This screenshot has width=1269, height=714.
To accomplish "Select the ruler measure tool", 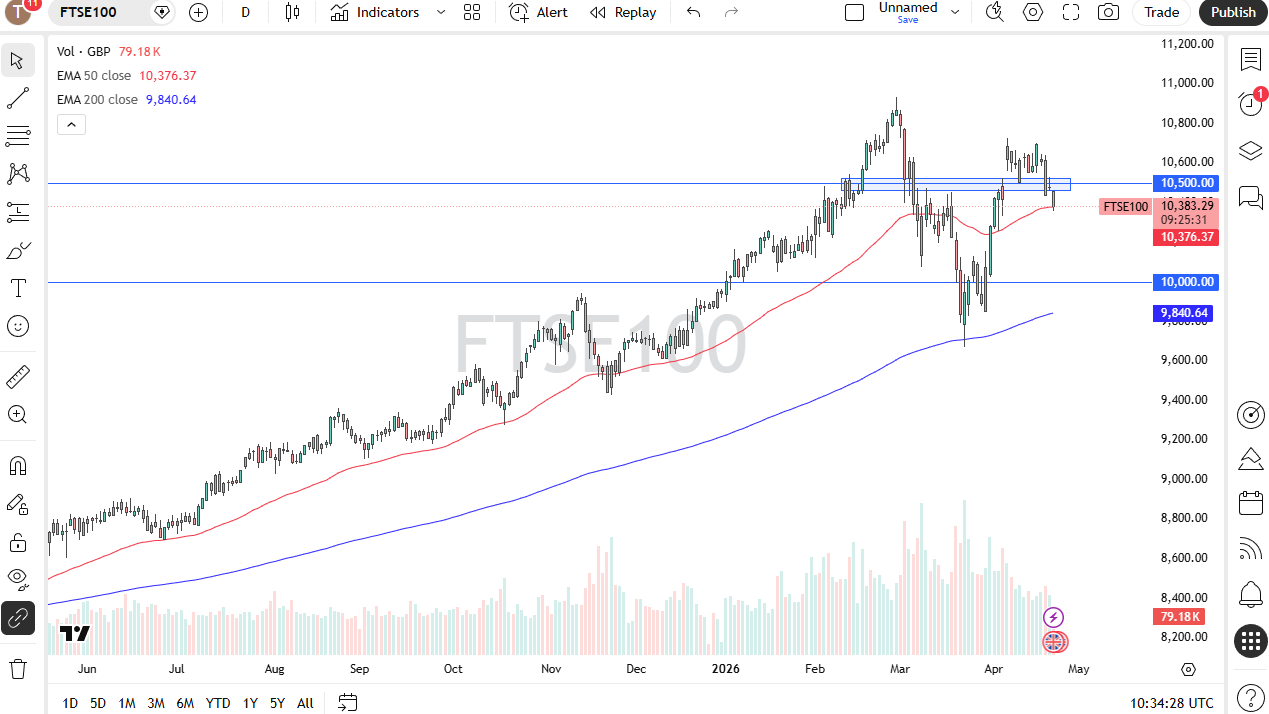I will pos(18,377).
